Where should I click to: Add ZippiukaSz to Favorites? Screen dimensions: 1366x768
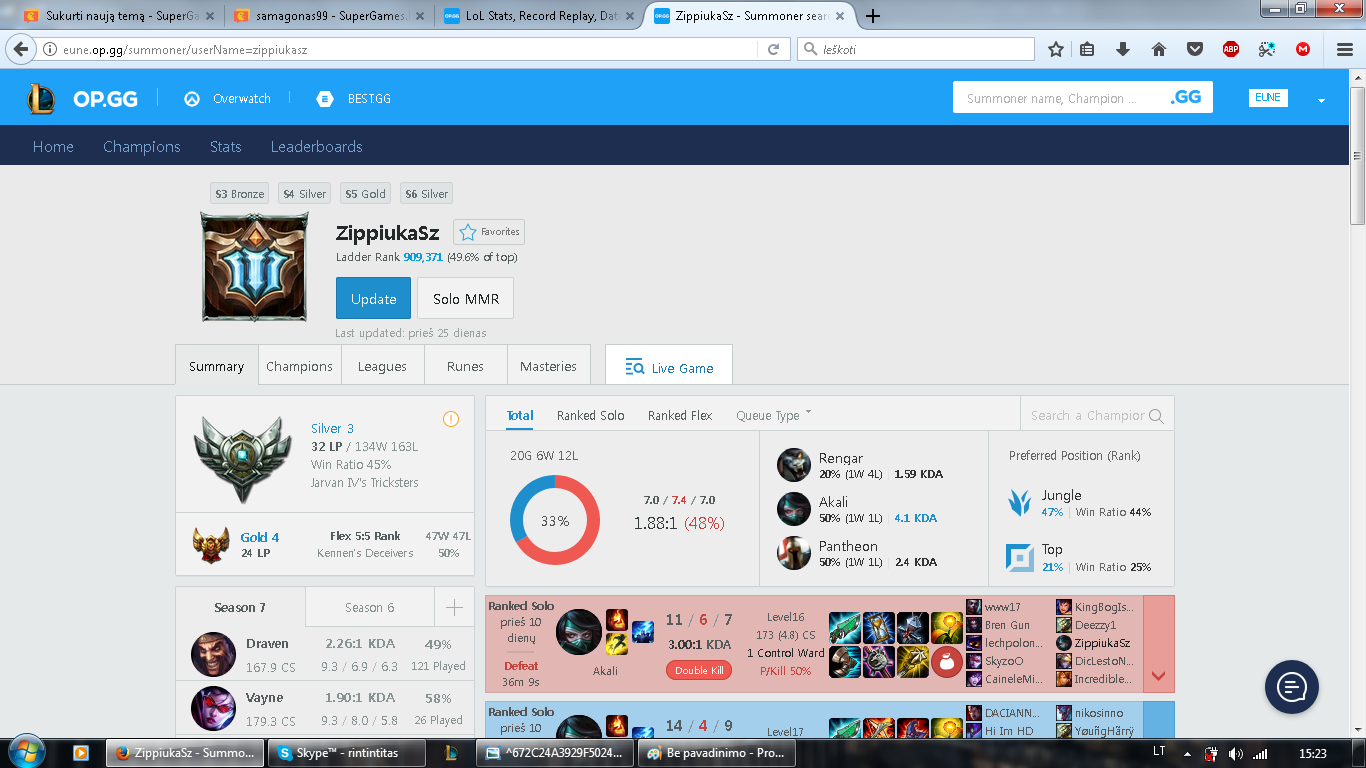coord(488,232)
